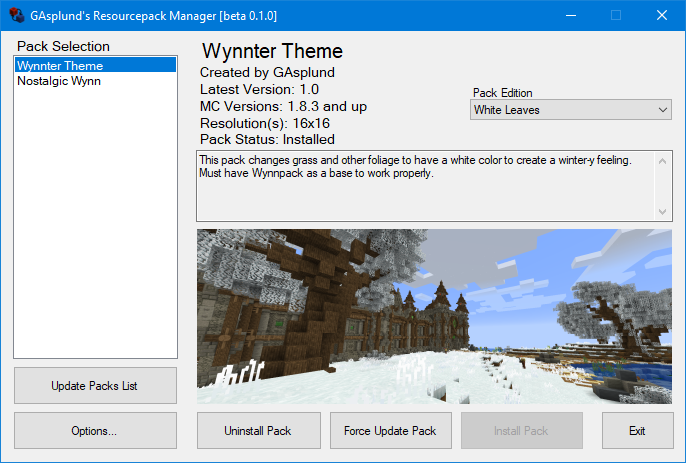Click empty space in the Pack Selection list
This screenshot has height=463, width=686.
coord(95,220)
